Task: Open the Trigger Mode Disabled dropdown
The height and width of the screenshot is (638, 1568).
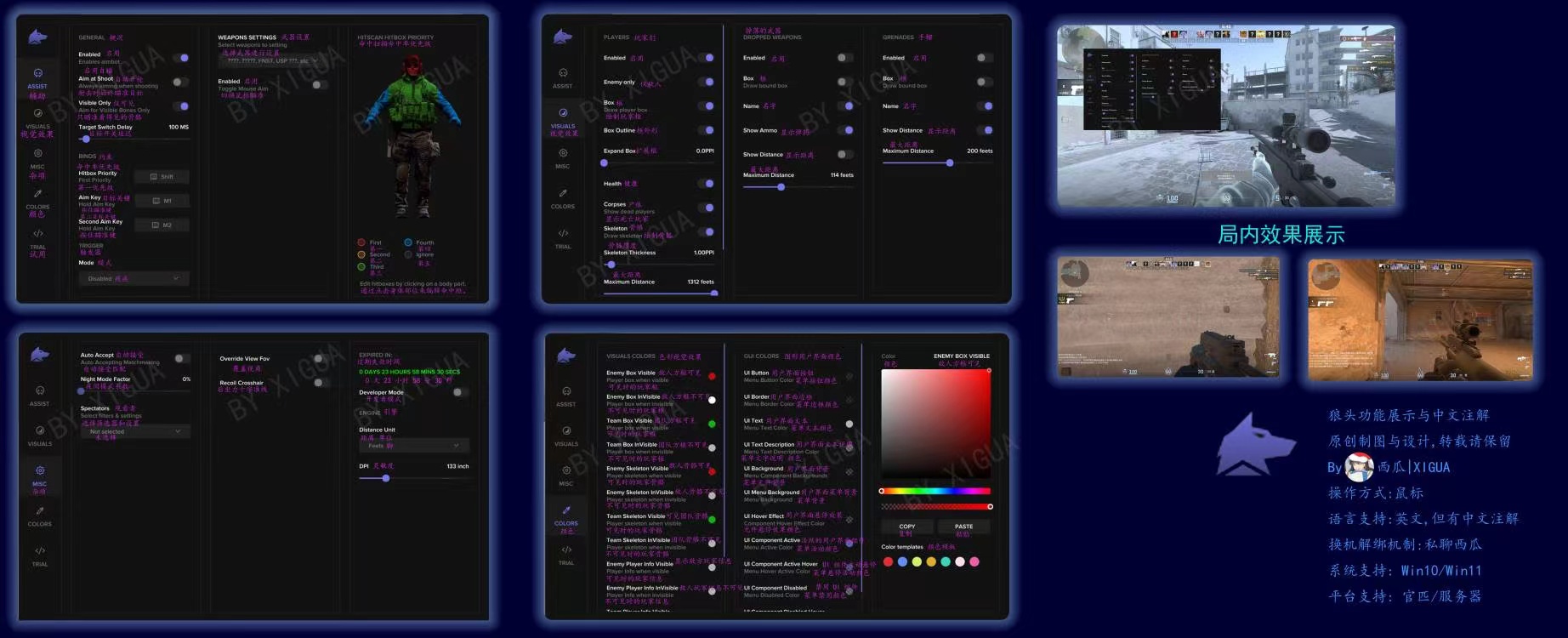Action: pyautogui.click(x=134, y=278)
